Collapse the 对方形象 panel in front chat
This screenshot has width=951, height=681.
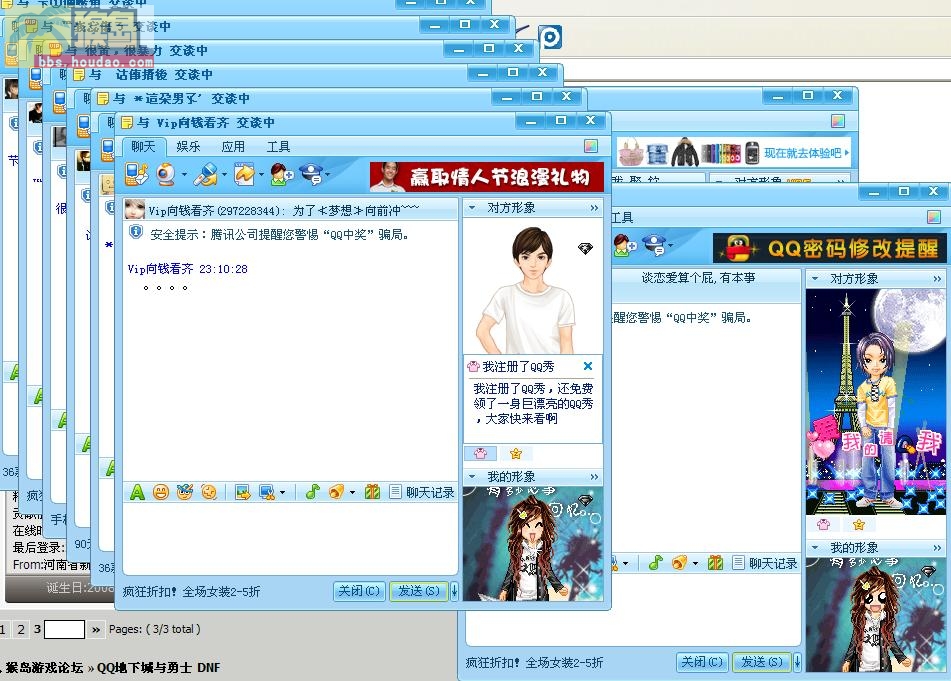(x=472, y=208)
